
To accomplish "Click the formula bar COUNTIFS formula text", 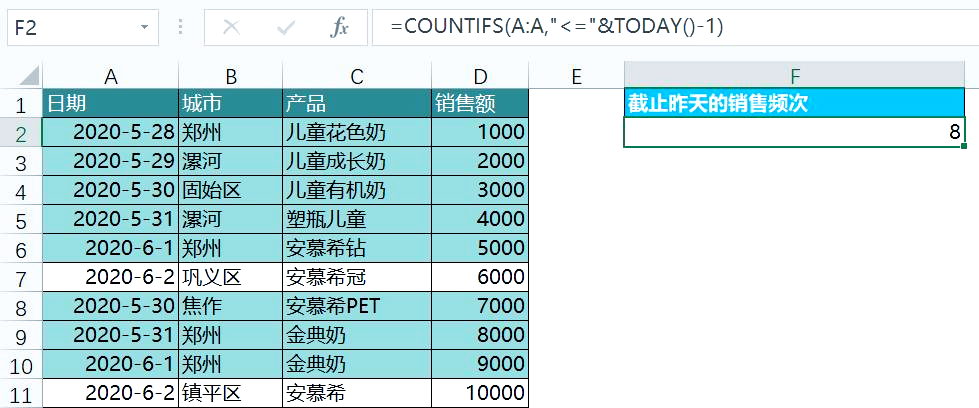I will [557, 27].
